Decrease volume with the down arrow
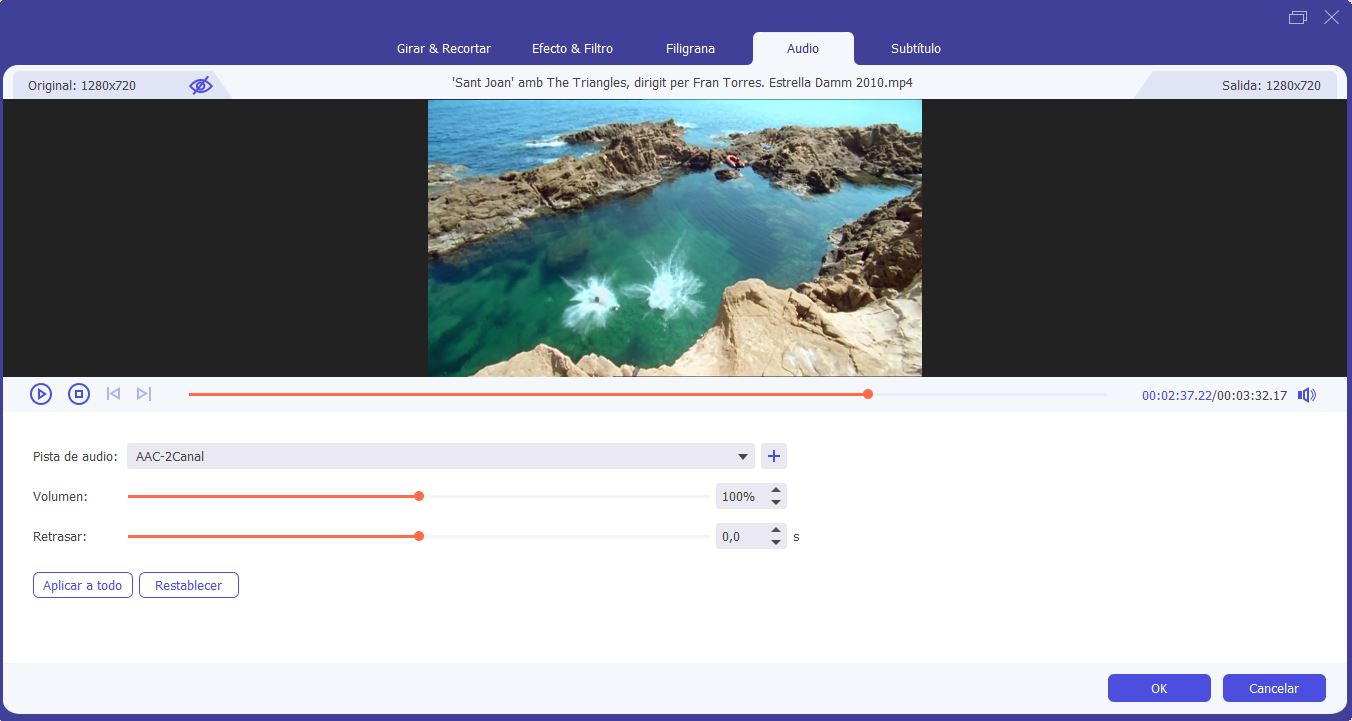Viewport: 1352px width, 721px height. pos(776,502)
